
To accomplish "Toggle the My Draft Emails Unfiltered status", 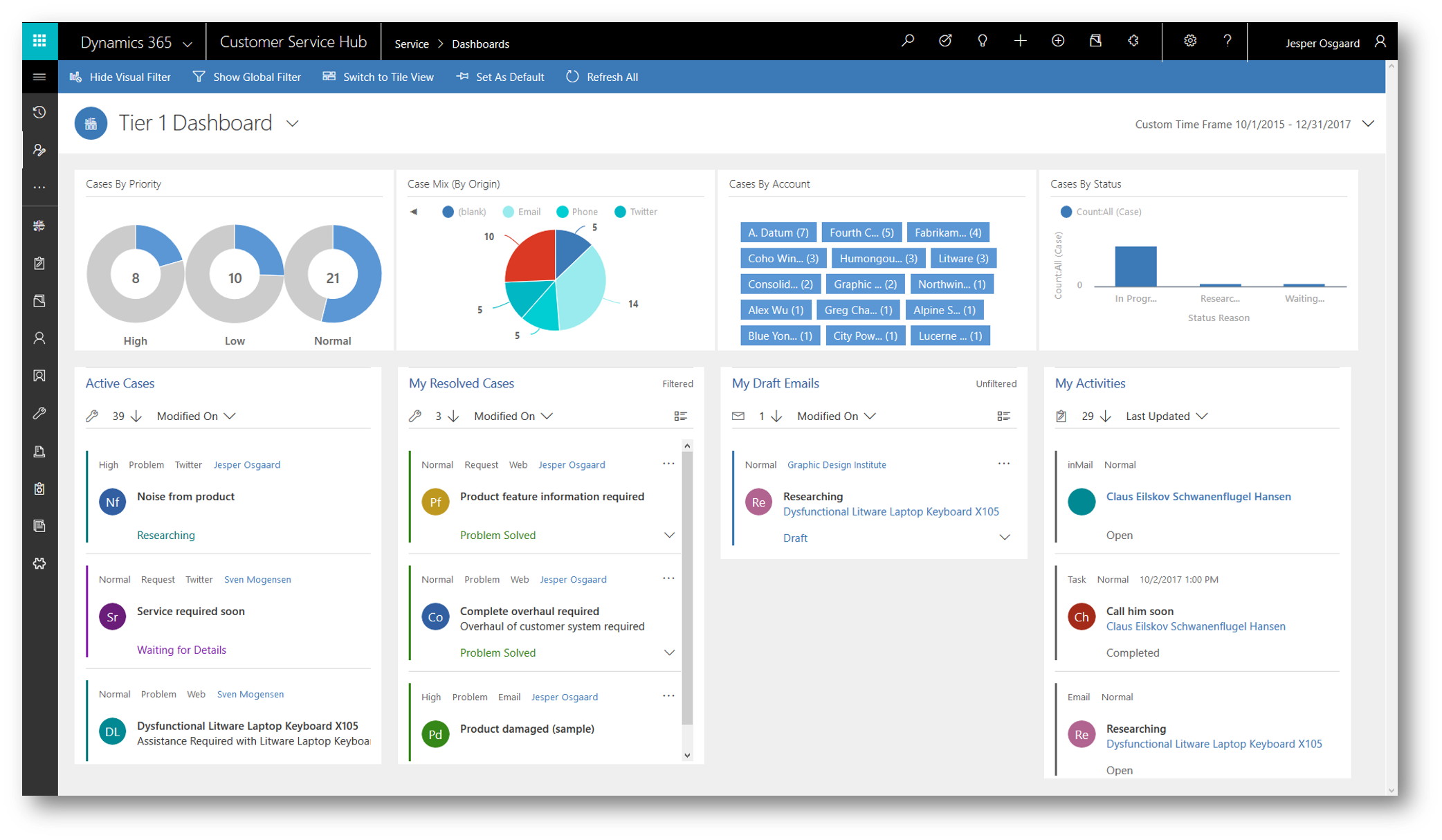I will point(998,383).
